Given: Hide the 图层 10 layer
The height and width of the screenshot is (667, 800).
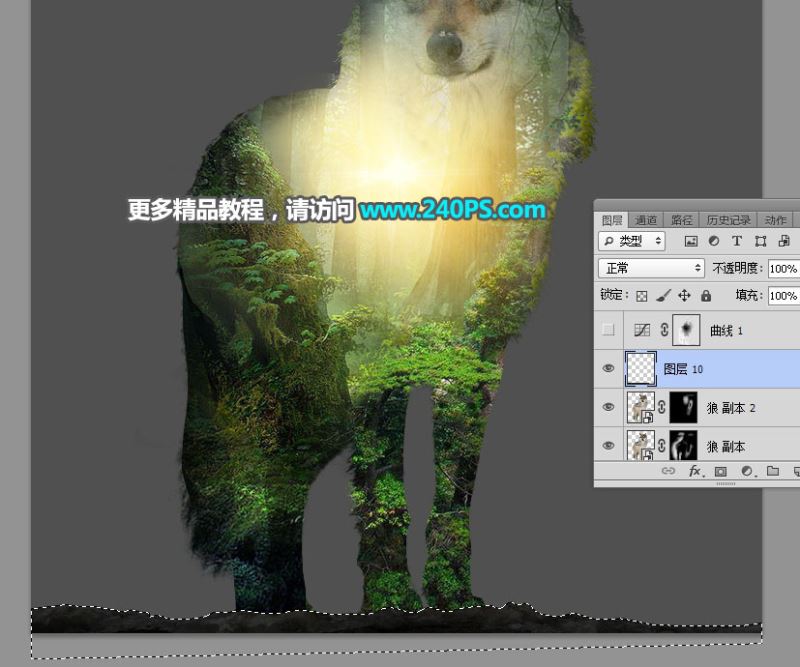Looking at the screenshot, I should (x=608, y=368).
